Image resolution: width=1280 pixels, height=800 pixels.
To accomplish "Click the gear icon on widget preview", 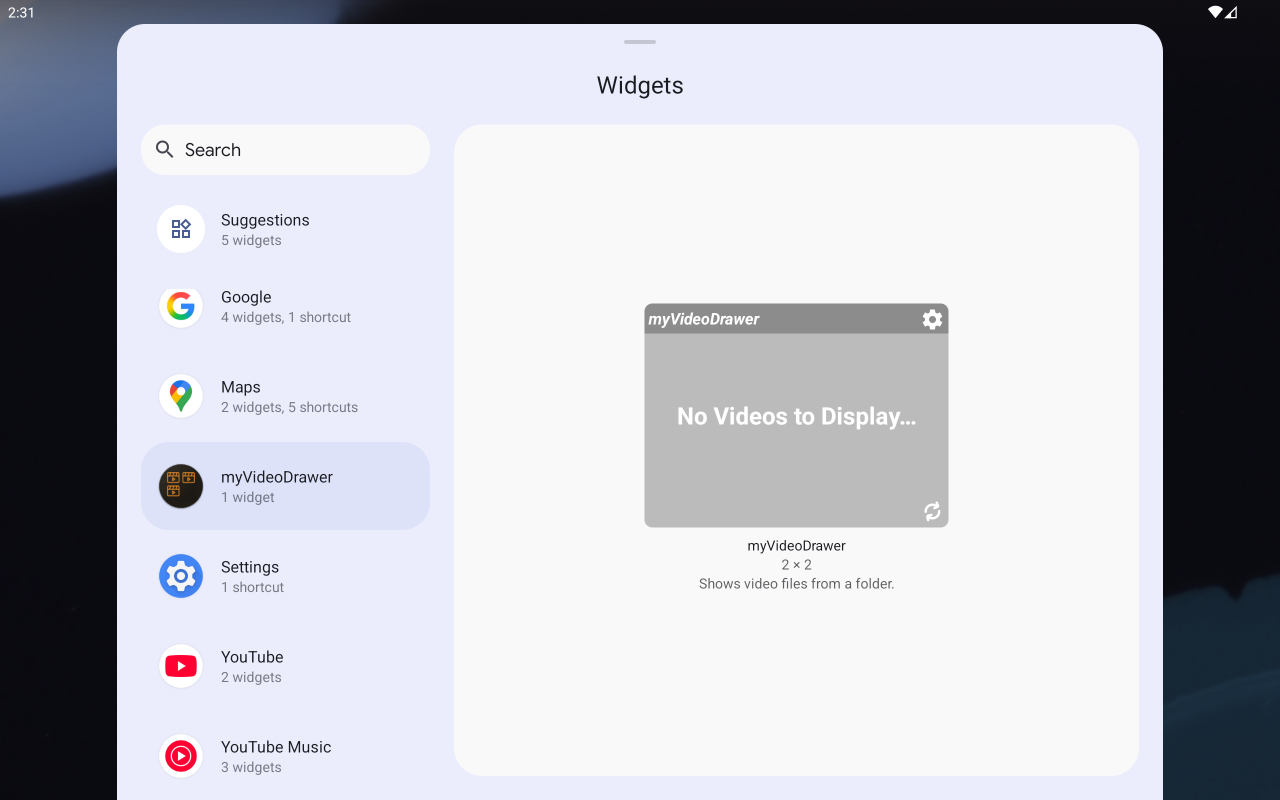I will 932,319.
